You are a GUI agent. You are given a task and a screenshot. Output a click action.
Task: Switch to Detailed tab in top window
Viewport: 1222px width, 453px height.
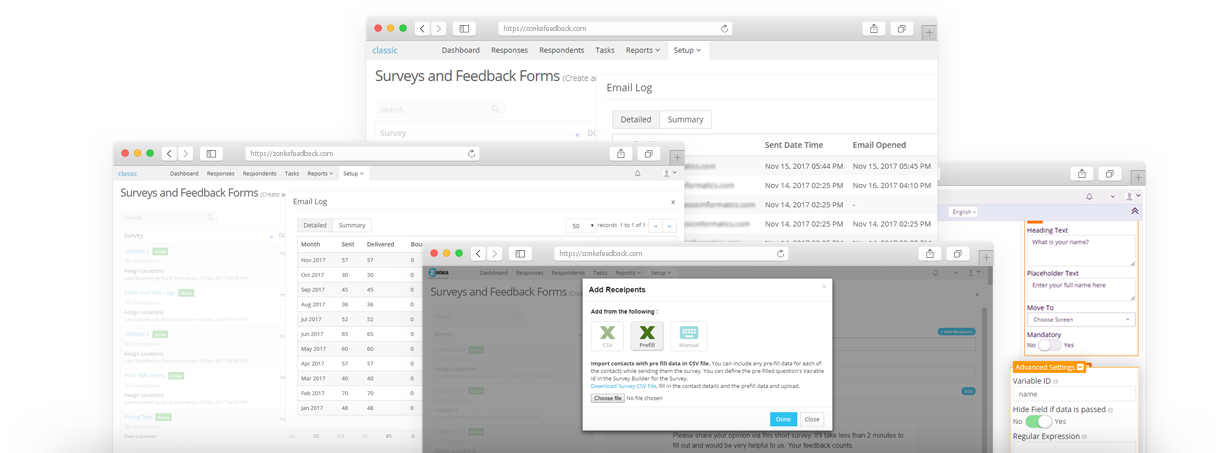635,119
